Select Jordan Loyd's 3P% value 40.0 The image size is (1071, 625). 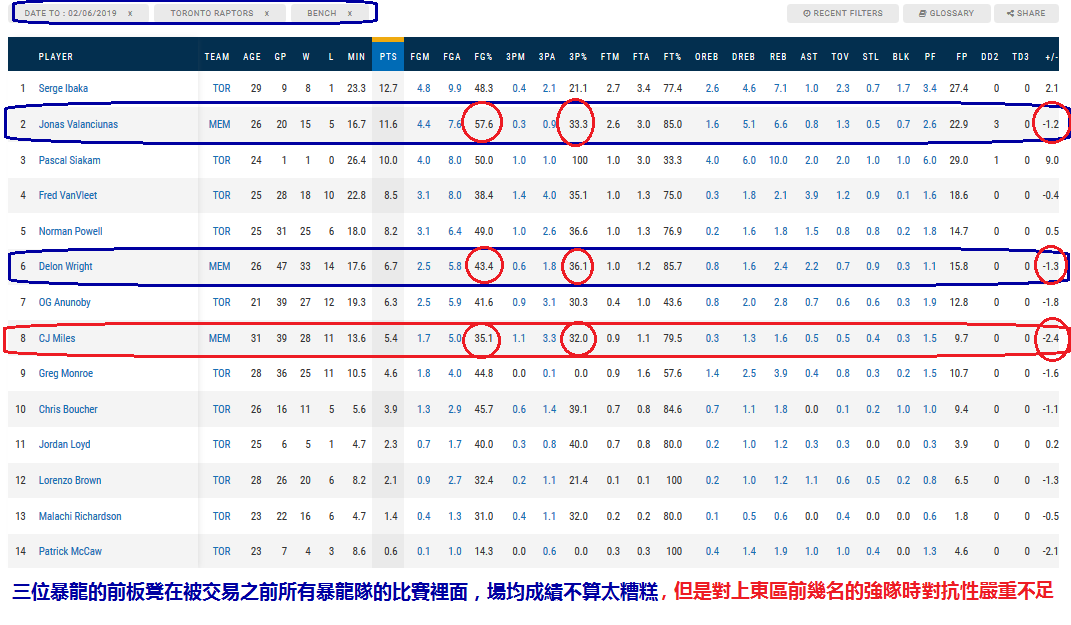tap(578, 445)
